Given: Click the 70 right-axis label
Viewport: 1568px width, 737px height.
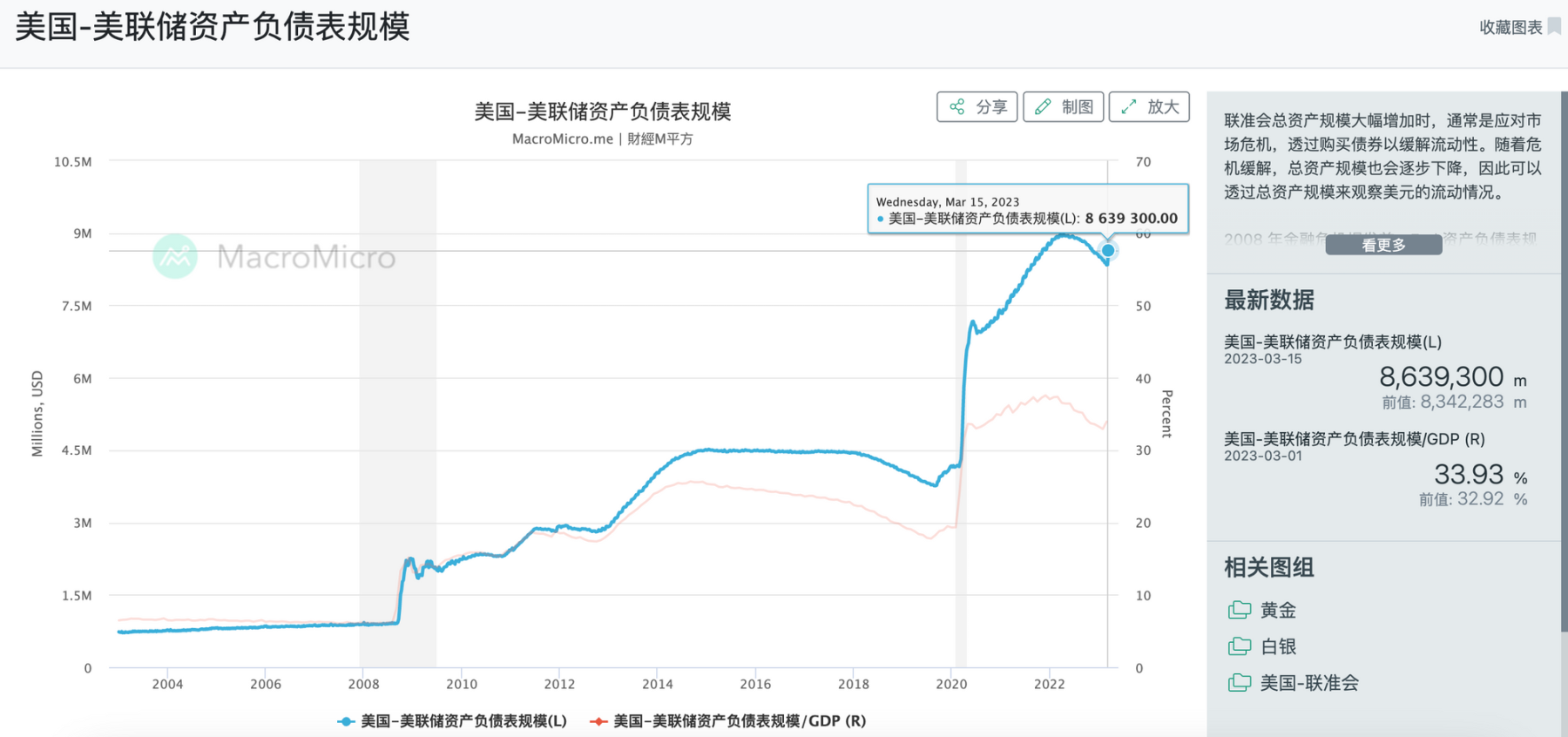Looking at the screenshot, I should (x=1143, y=162).
